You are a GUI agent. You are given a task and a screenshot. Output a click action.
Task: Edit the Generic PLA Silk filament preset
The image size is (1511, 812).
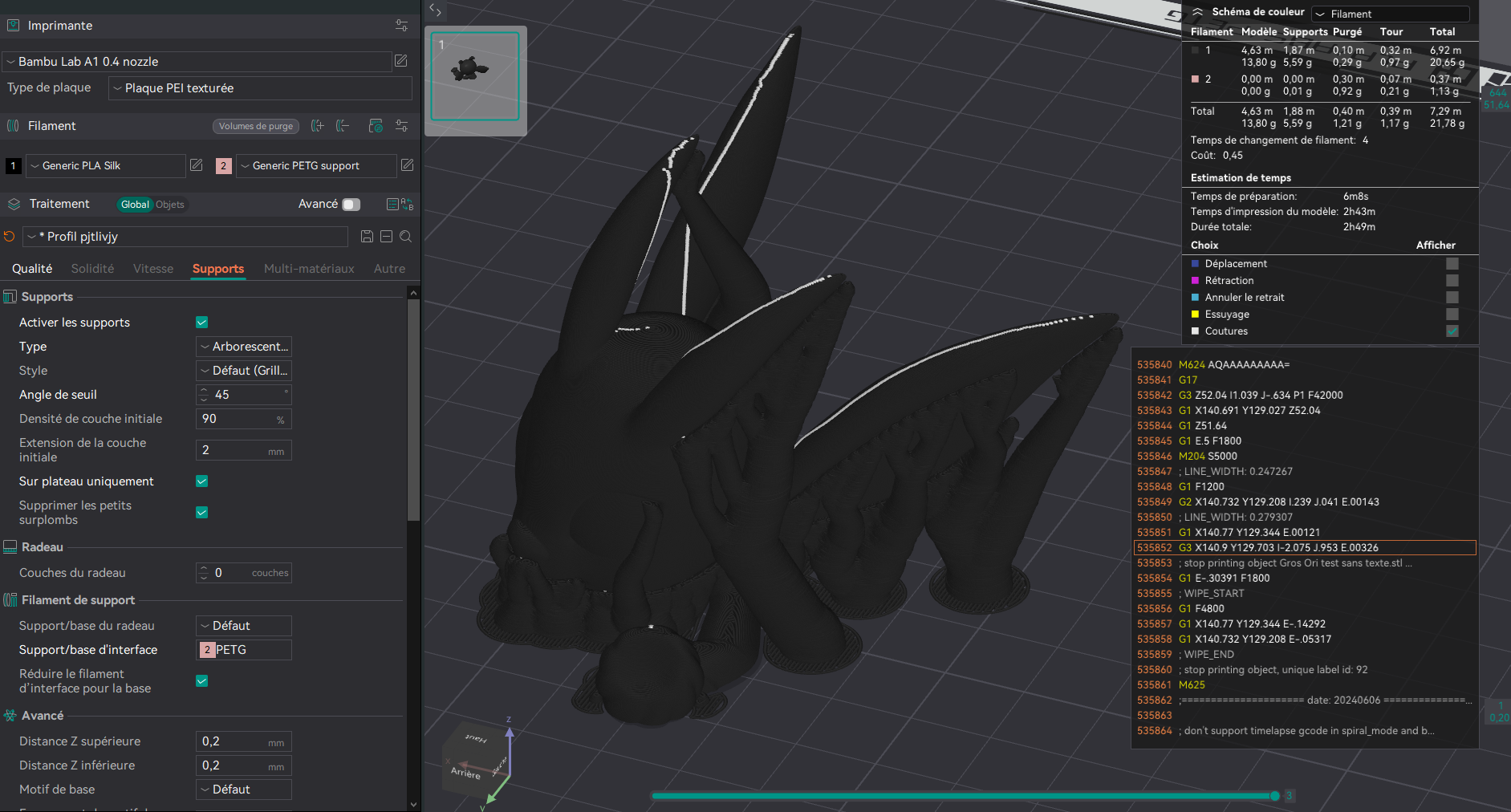click(197, 165)
